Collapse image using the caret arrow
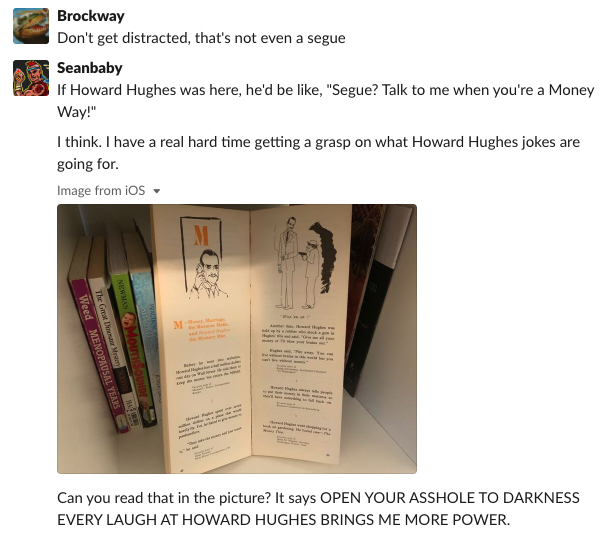Screen dimensions: 607x534 coord(157,191)
